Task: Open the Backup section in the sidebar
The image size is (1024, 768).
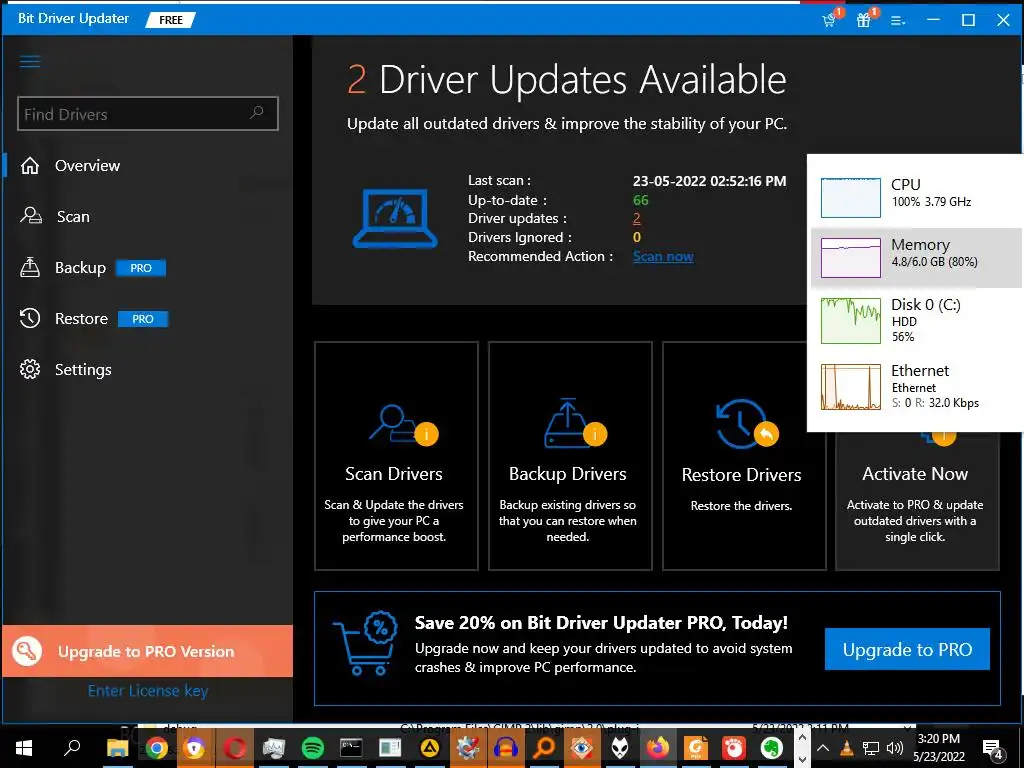Action: click(80, 268)
